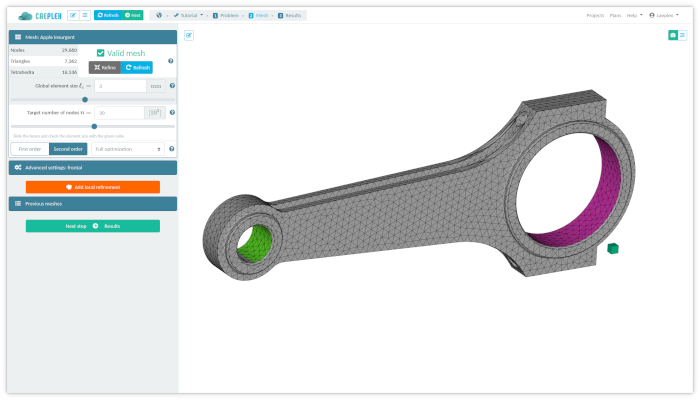Expand the Previous meshes section
Image resolution: width=700 pixels, height=400 pixels.
point(92,204)
